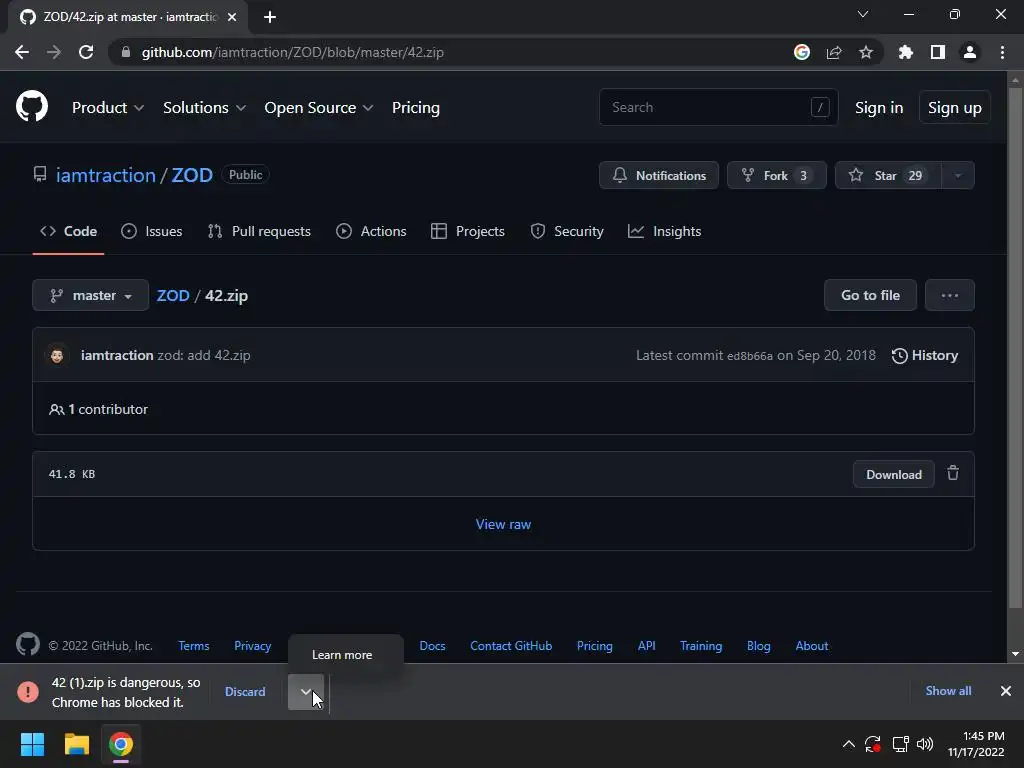The width and height of the screenshot is (1024, 768).
Task: Open the Insights tab
Action: pyautogui.click(x=664, y=231)
